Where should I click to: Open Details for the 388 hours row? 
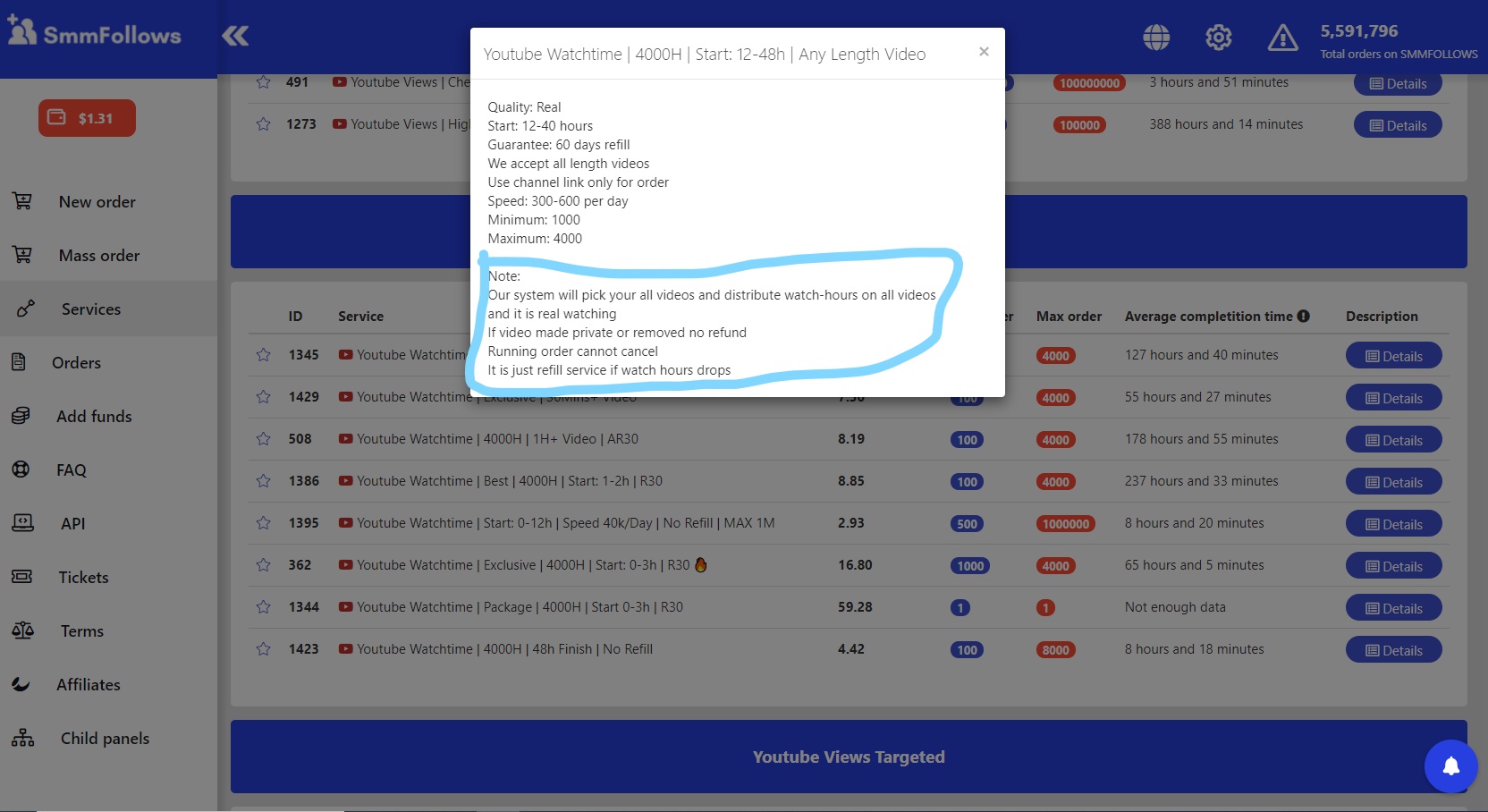point(1398,125)
